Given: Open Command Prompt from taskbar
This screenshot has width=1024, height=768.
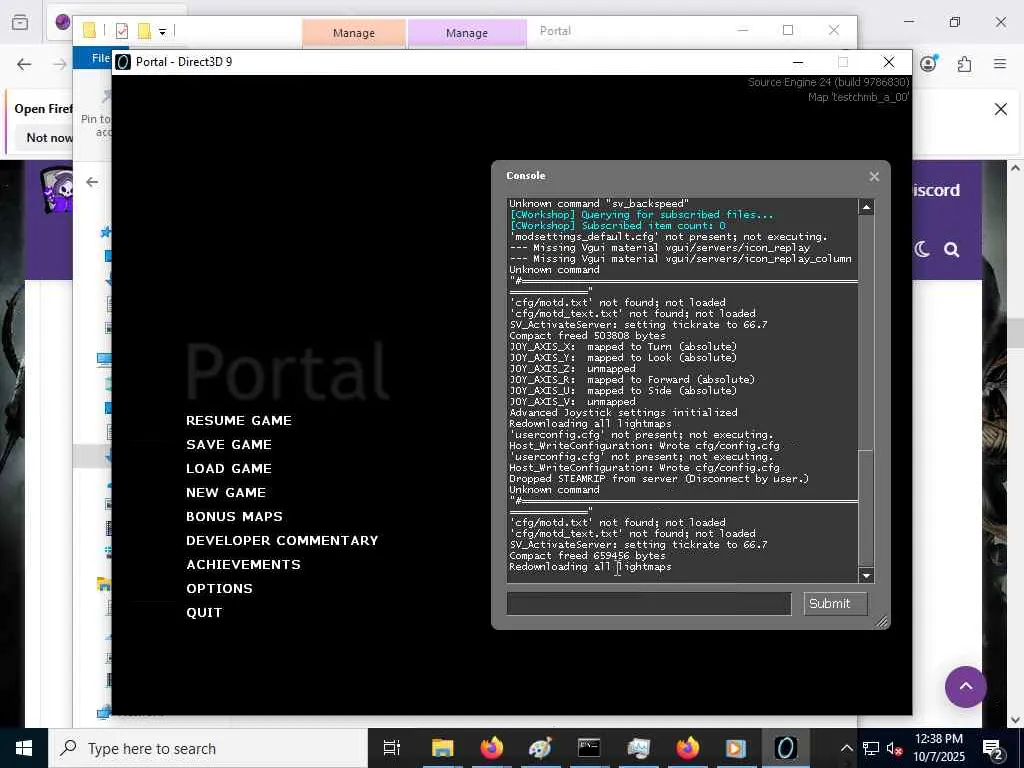Looking at the screenshot, I should [589, 748].
